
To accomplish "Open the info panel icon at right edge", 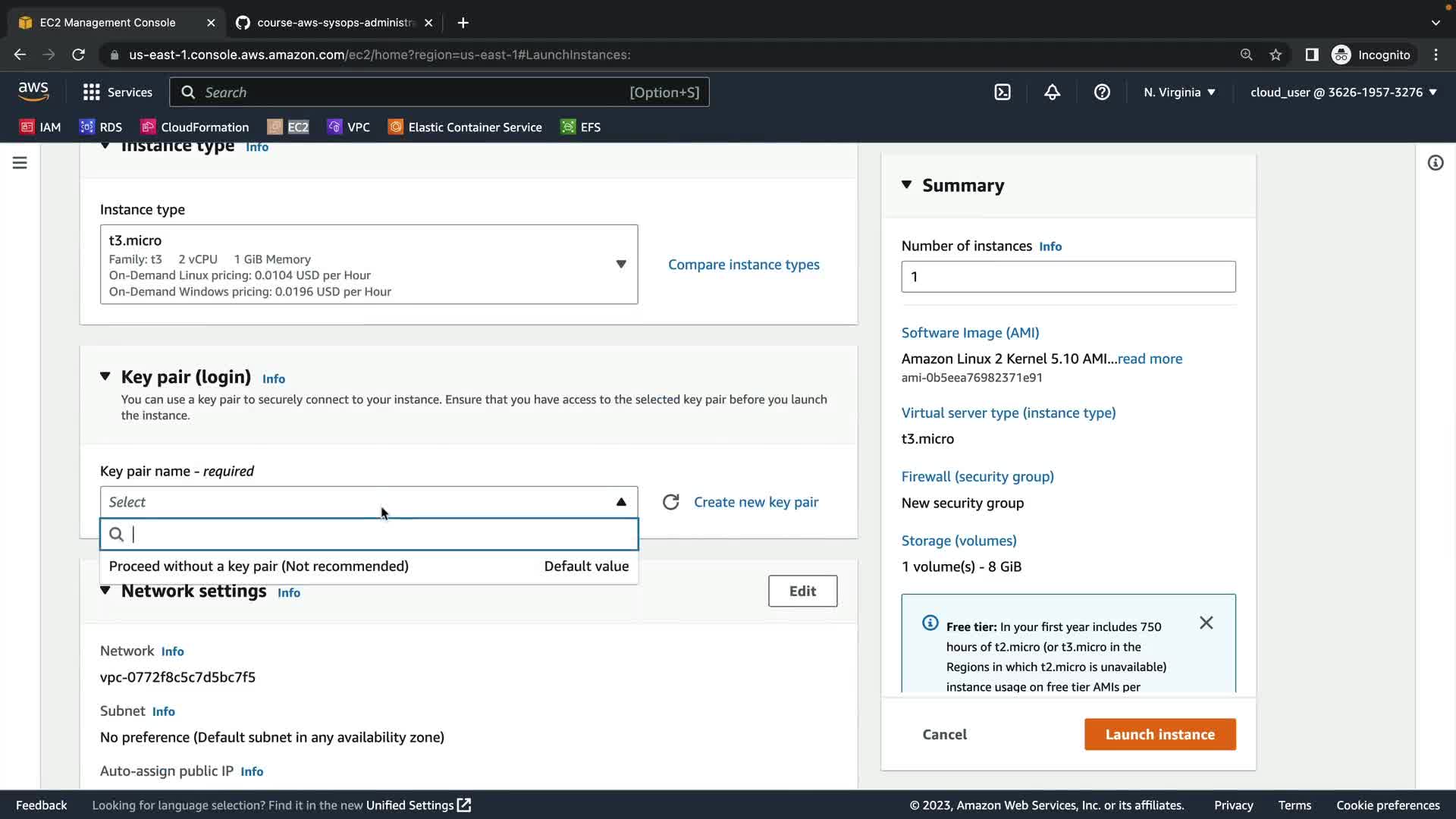I will [1435, 163].
